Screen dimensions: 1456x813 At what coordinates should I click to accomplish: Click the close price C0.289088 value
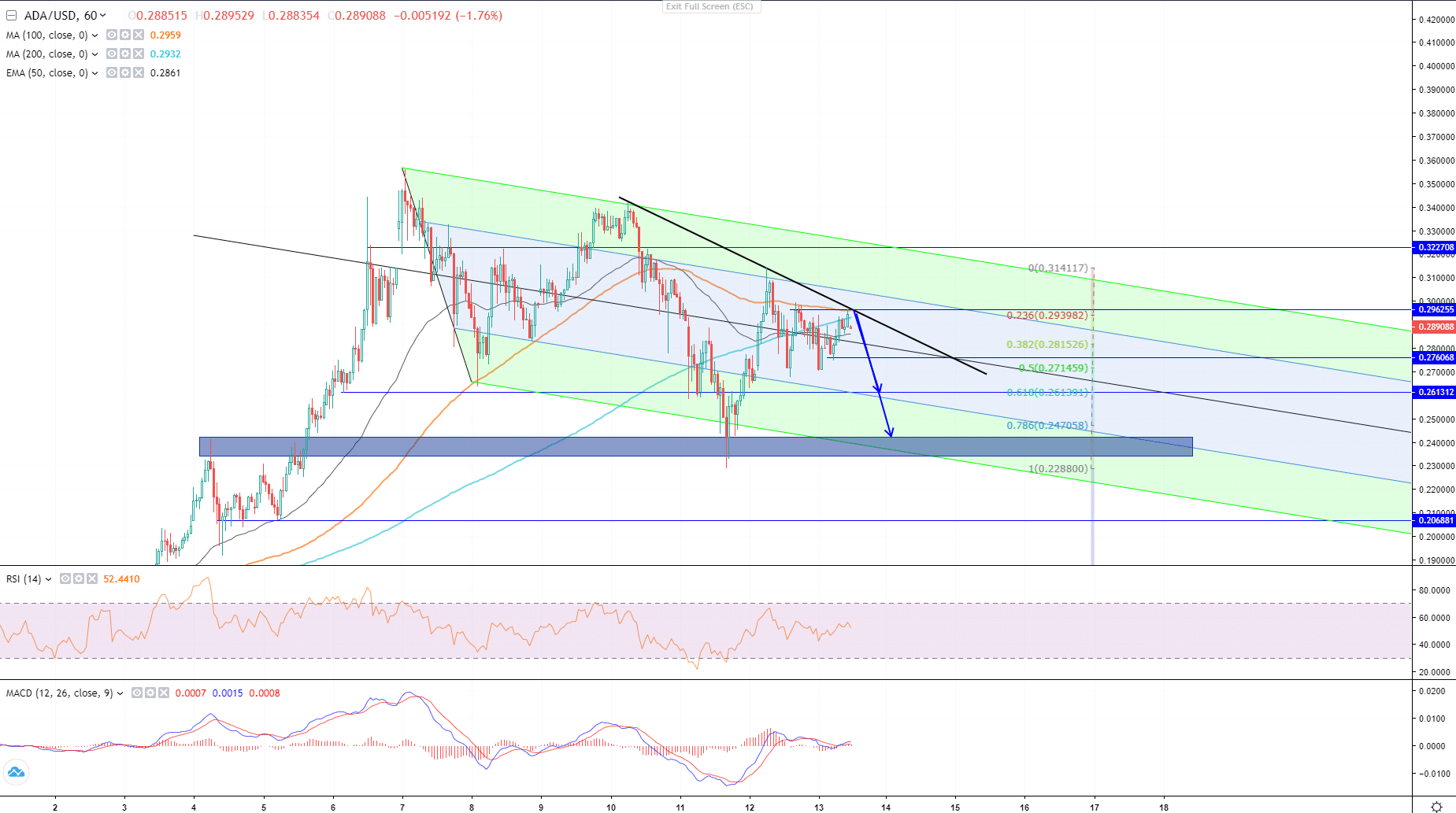pyautogui.click(x=356, y=16)
